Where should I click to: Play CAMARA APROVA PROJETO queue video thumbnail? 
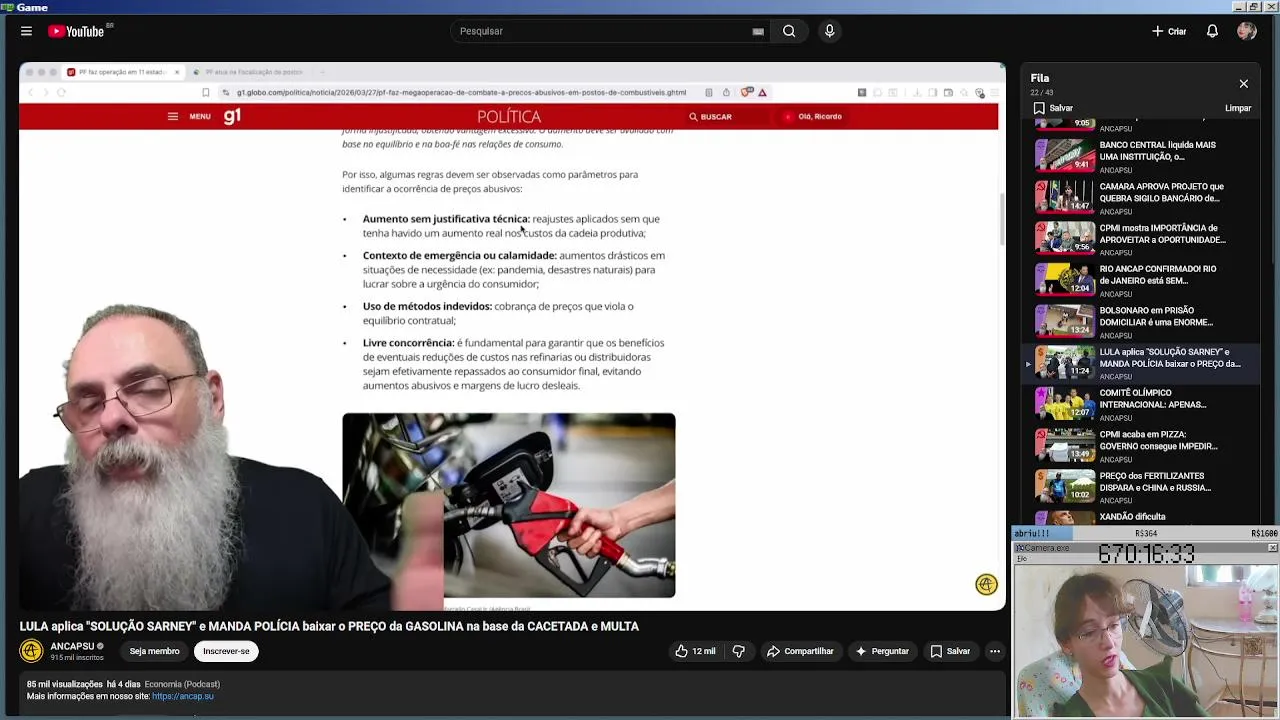click(1064, 196)
